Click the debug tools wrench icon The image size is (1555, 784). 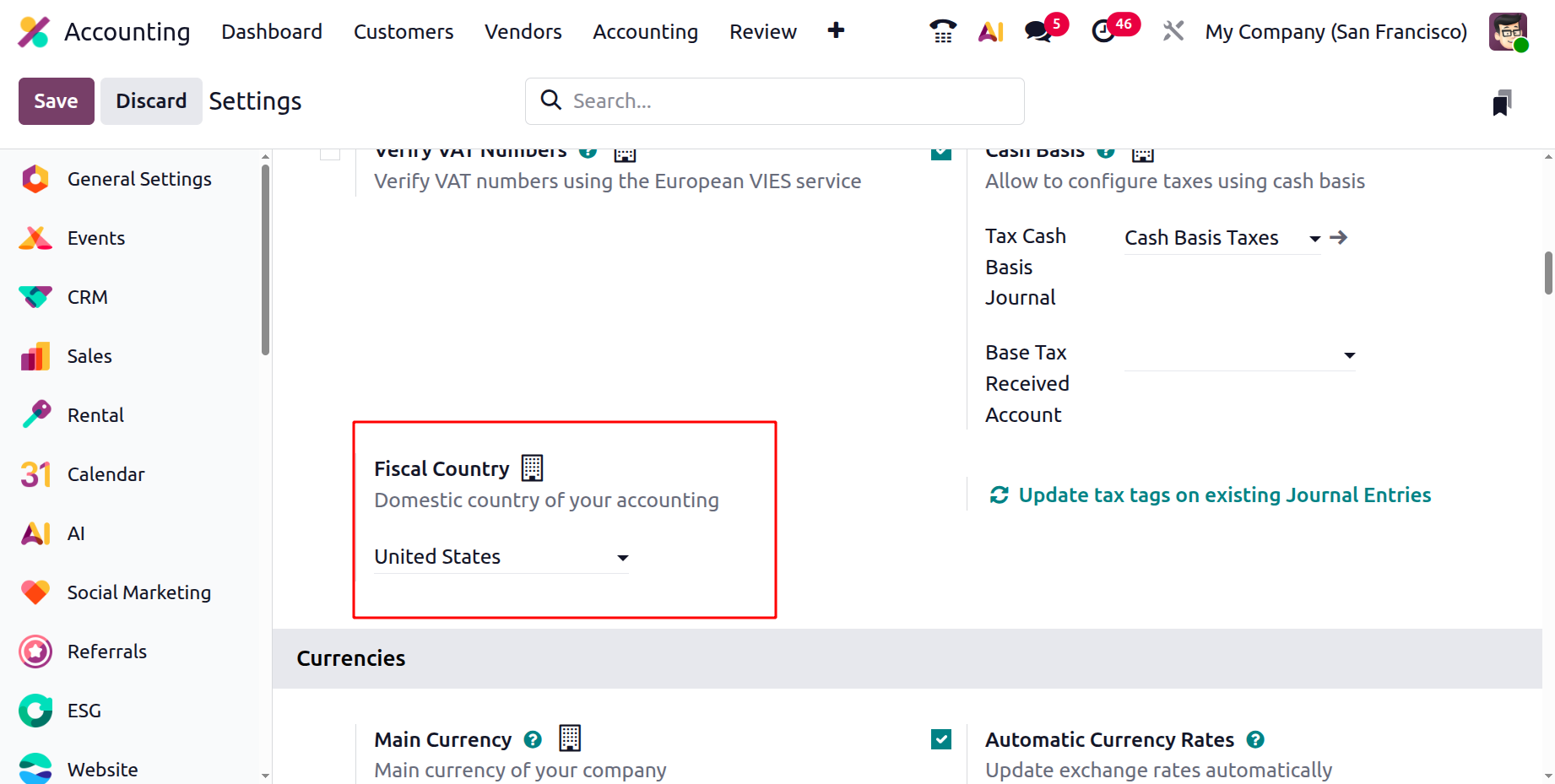[x=1173, y=31]
